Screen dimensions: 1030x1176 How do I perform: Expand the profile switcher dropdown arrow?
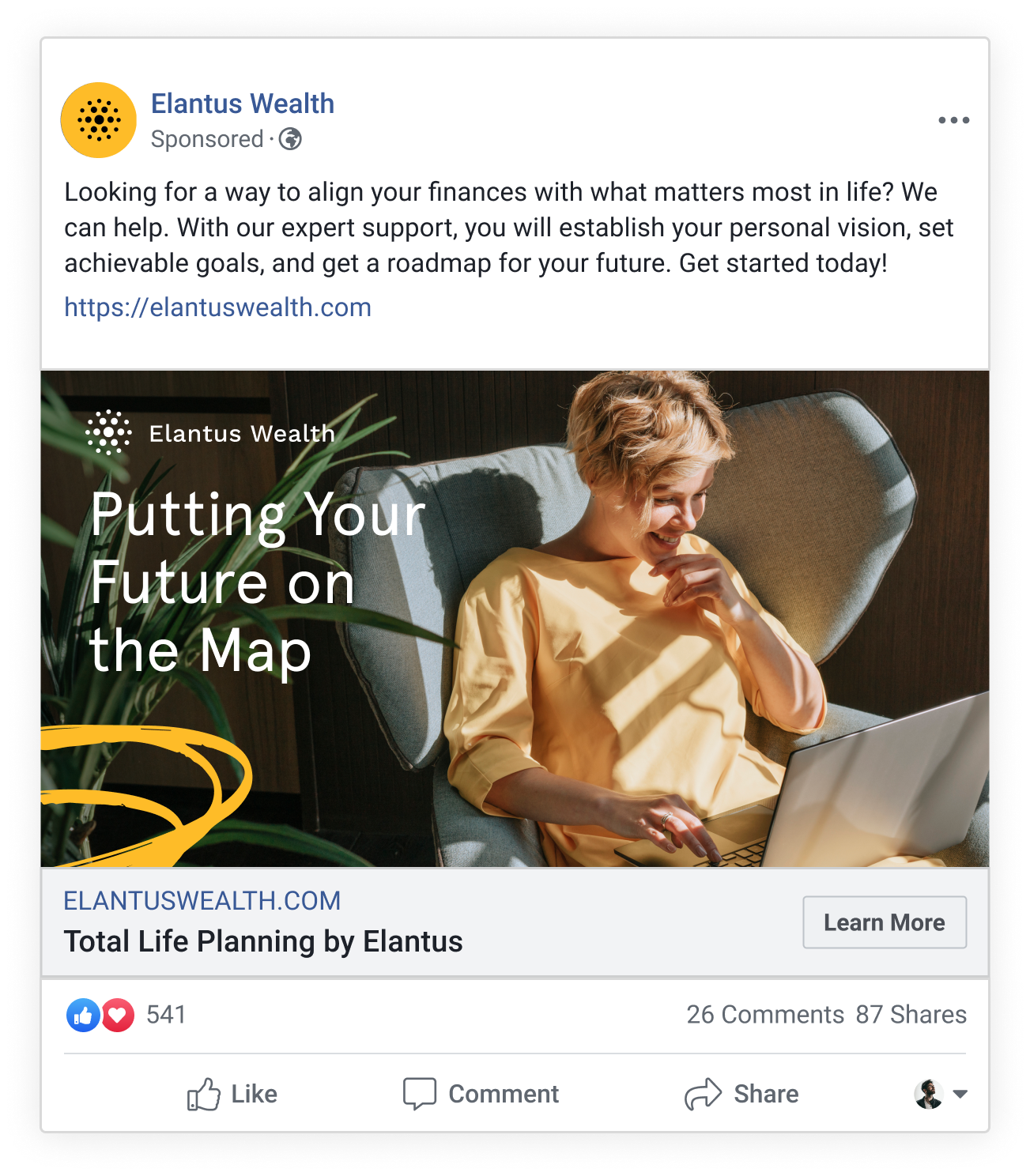click(960, 1095)
